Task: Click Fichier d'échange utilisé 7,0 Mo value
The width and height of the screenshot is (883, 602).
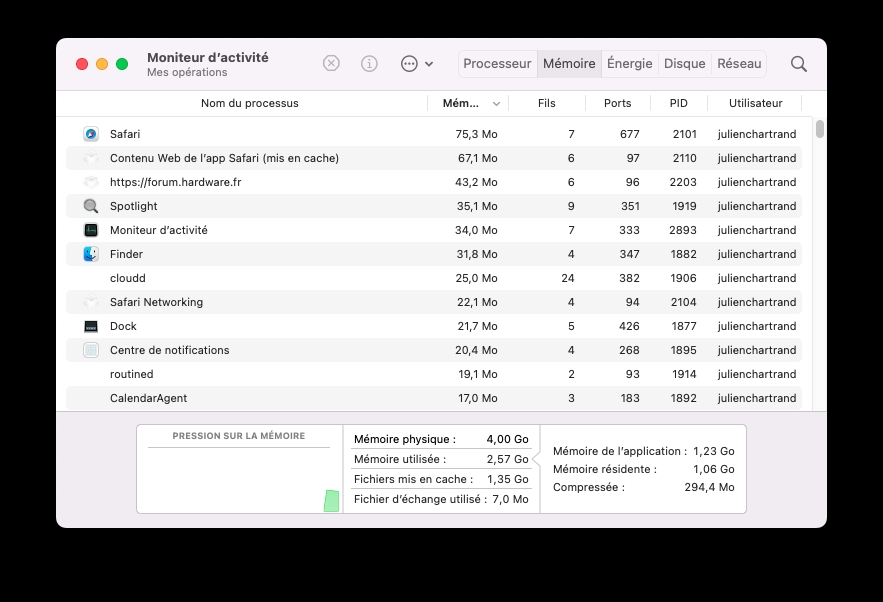Action: click(x=510, y=499)
